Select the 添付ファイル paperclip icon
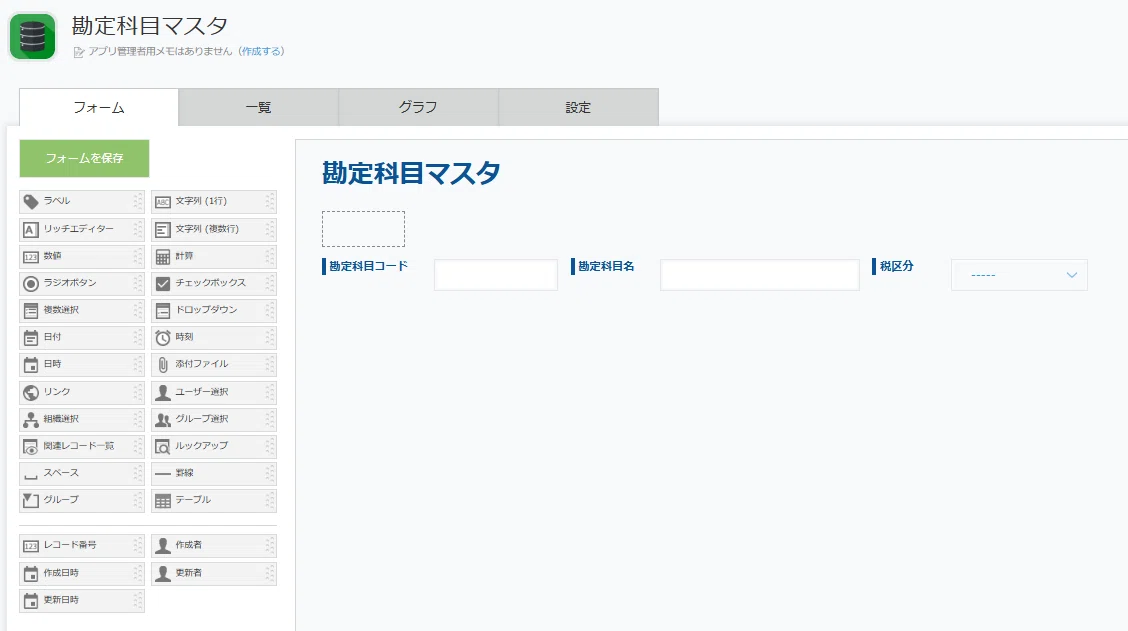This screenshot has height=631, width=1128. coord(163,365)
